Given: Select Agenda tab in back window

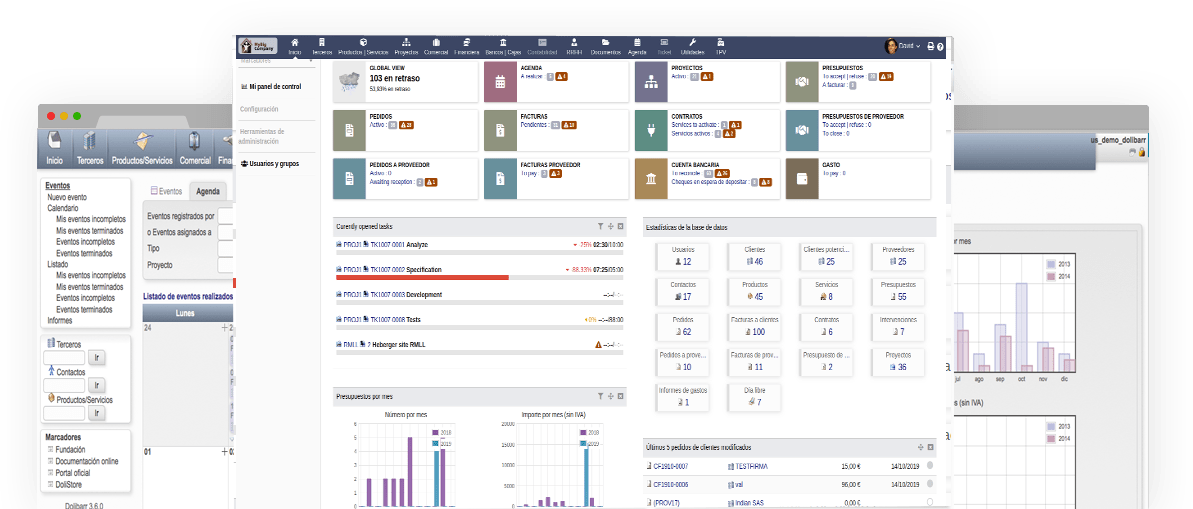Looking at the screenshot, I should [x=208, y=192].
